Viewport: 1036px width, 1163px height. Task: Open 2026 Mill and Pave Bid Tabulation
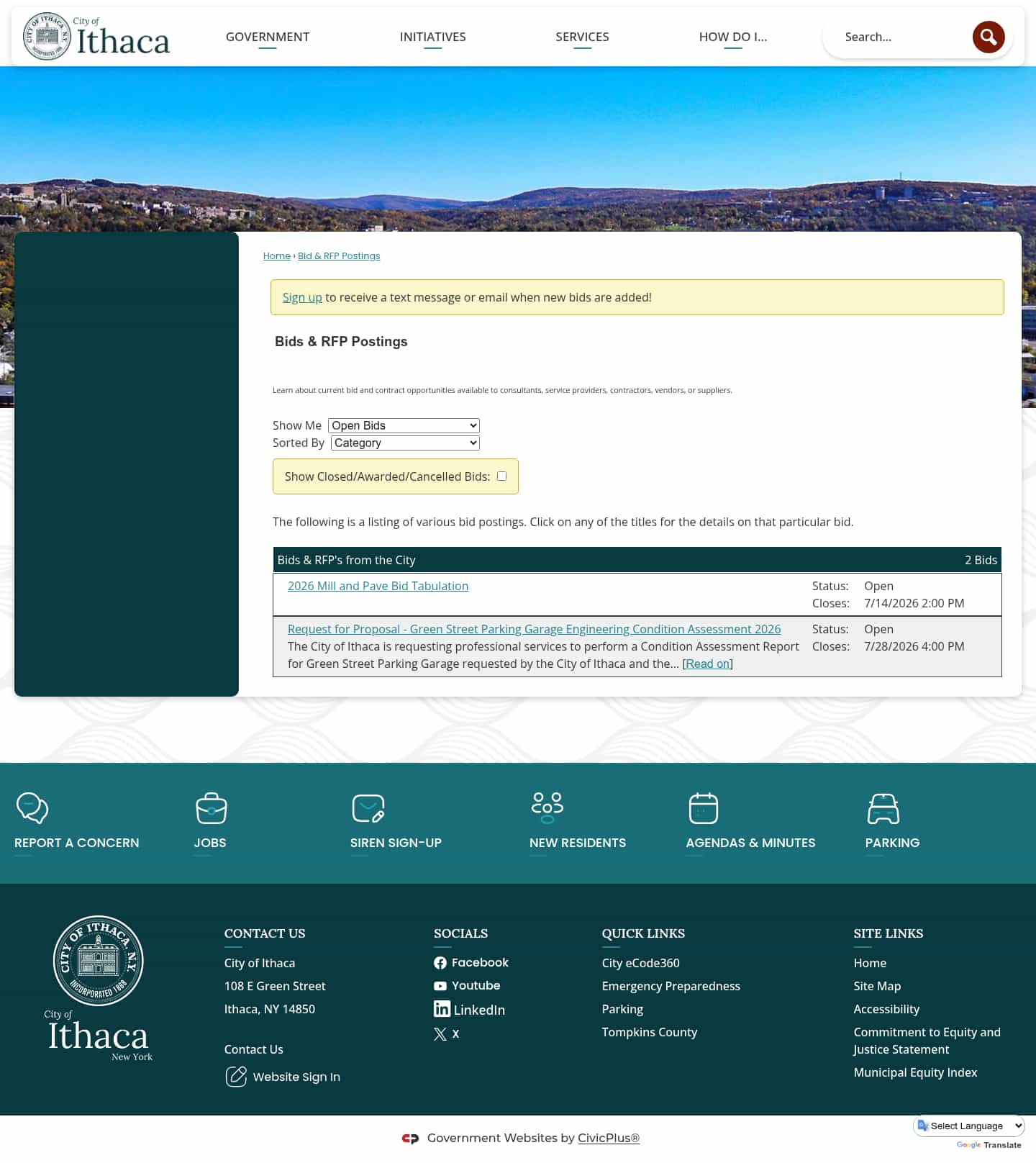[378, 586]
